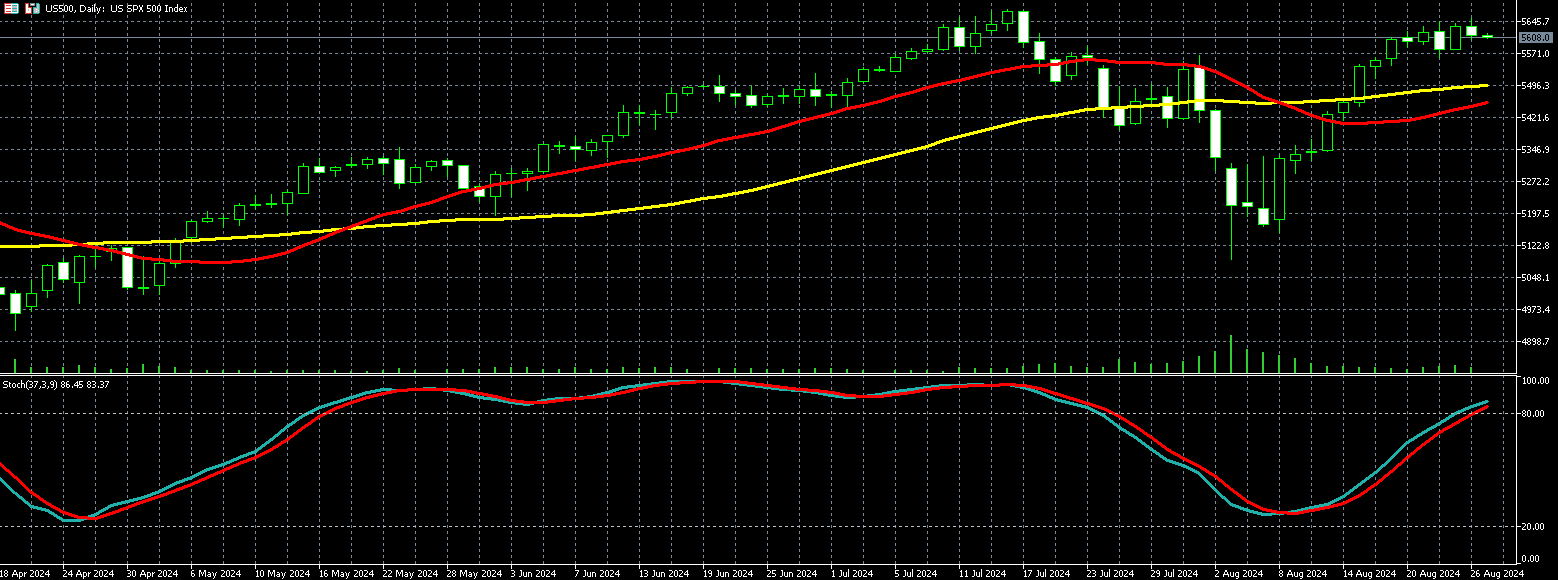Click the 24 Apr 2024 date label
Screen dimensions: 1558x580
point(87,574)
